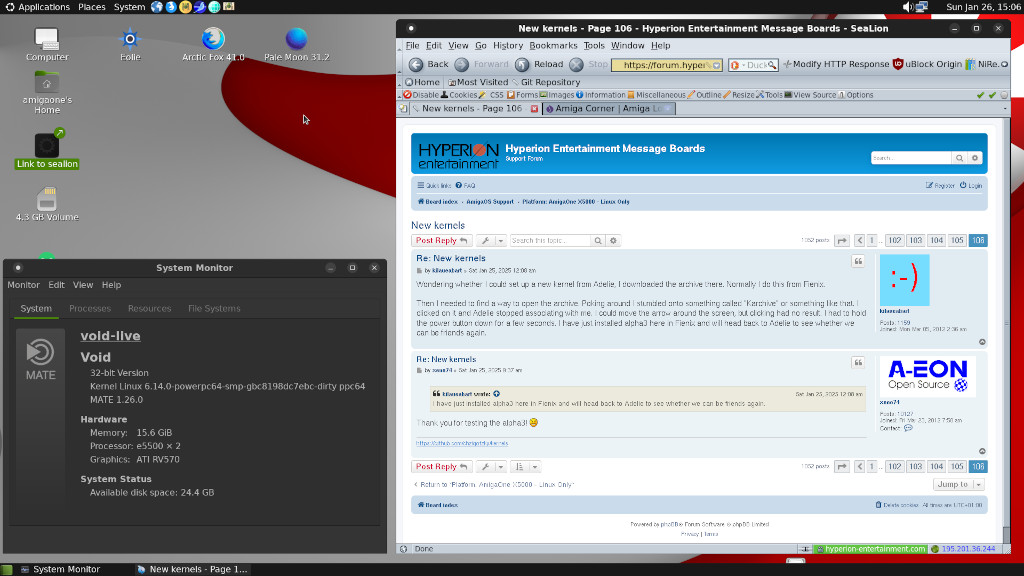Go to page 102 in bottom pagination
Image resolution: width=1024 pixels, height=576 pixels.
click(x=894, y=466)
